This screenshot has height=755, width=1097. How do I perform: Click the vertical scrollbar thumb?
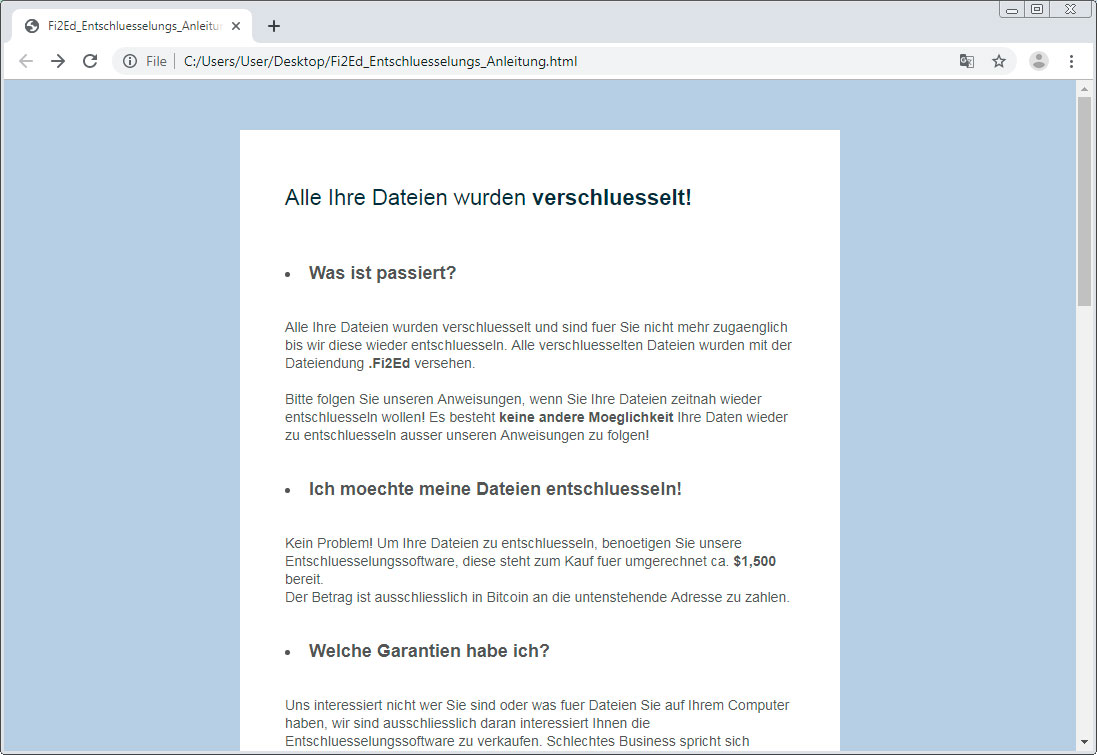tap(1084, 202)
